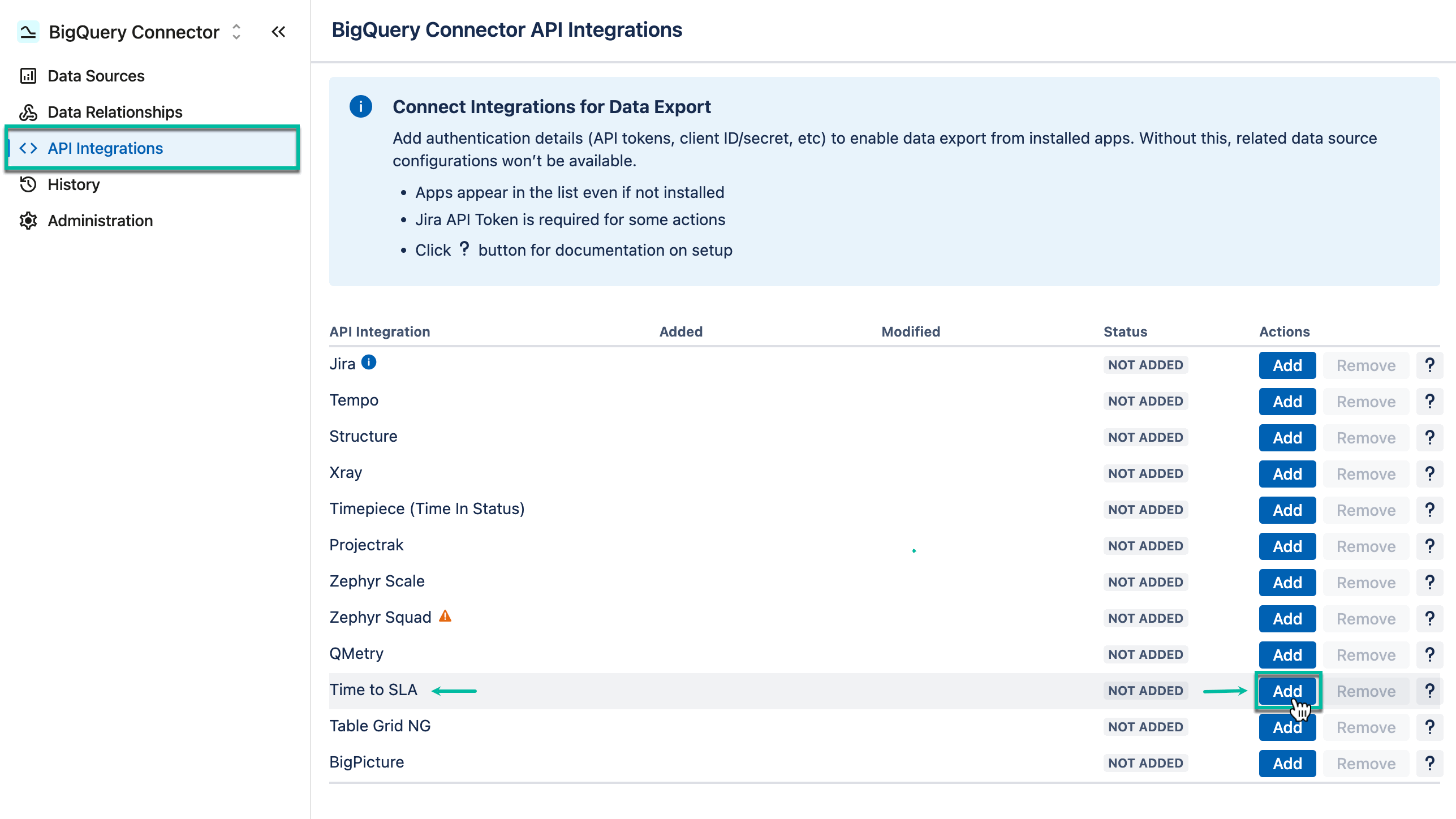
Task: Click Remove for the Table Grid NG integration
Action: click(1365, 727)
